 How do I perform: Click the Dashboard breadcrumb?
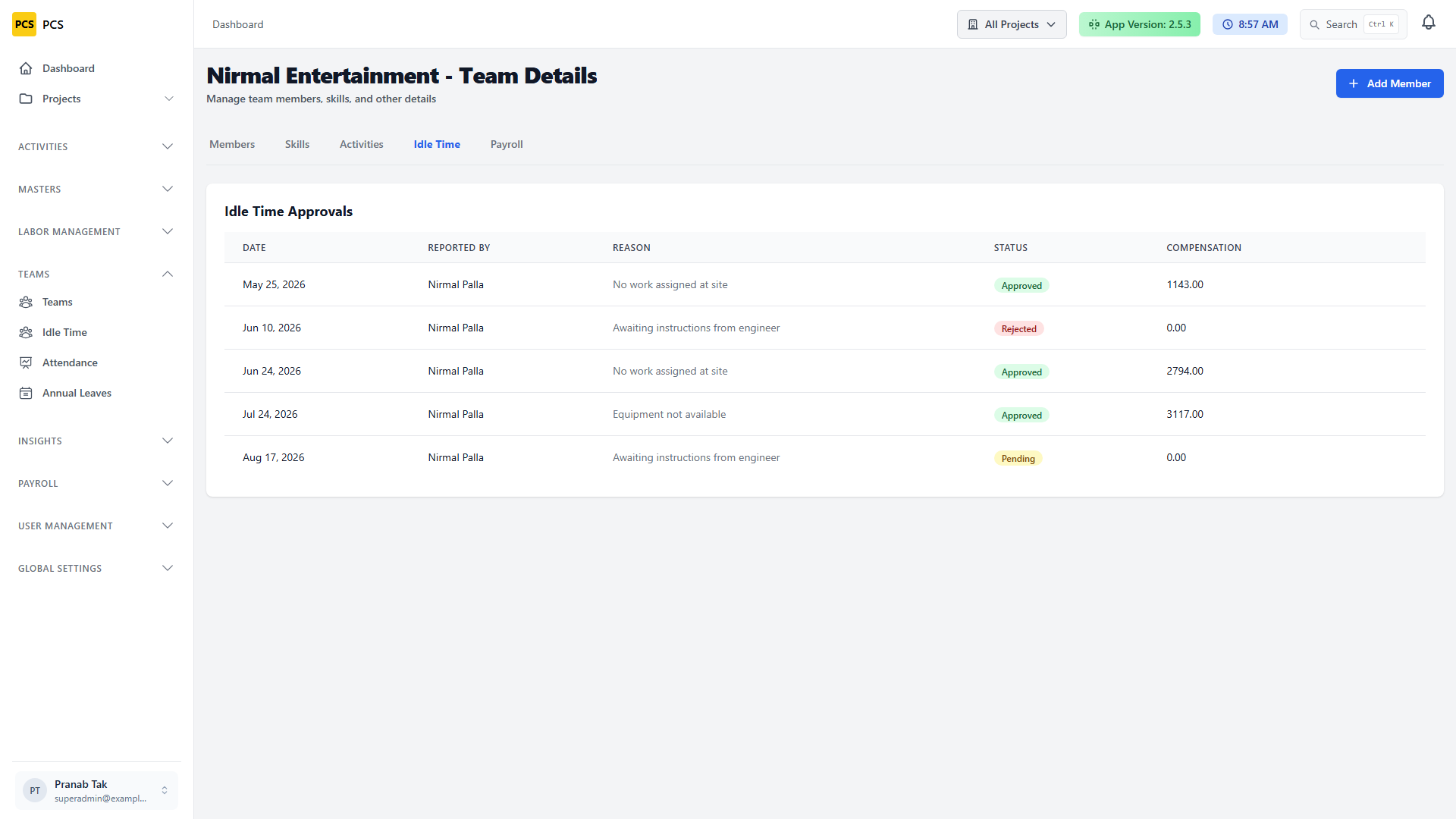238,24
